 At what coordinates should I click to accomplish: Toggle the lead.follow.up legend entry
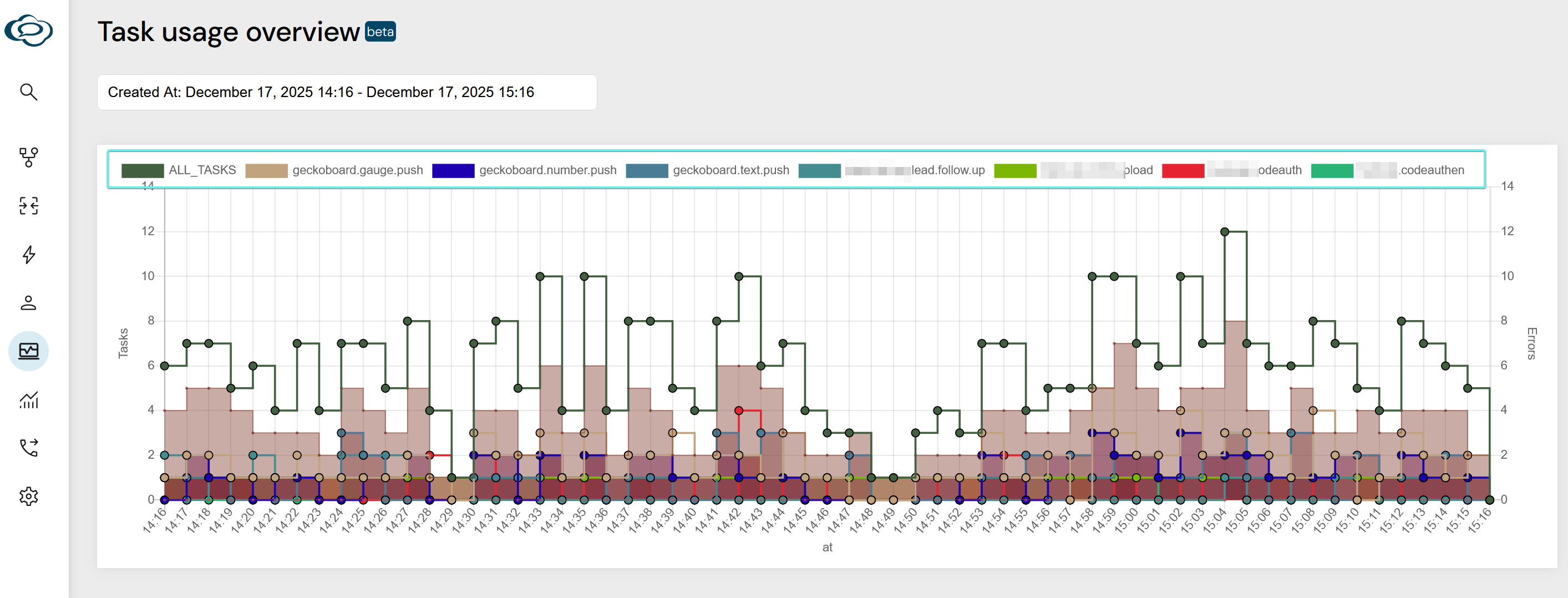click(891, 170)
